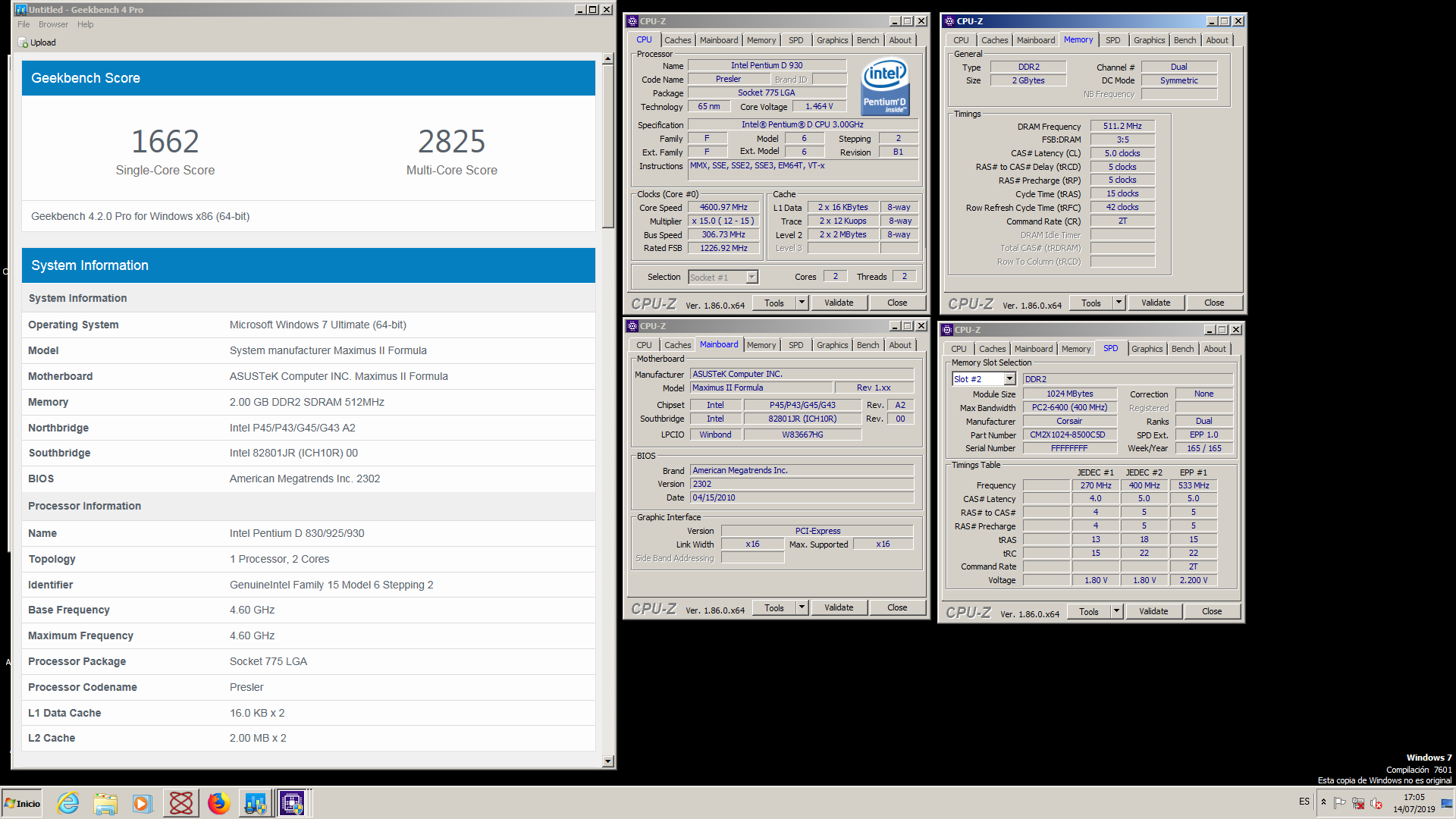This screenshot has width=1456, height=819.
Task: Launch Firefox from the taskbar
Action: click(218, 803)
